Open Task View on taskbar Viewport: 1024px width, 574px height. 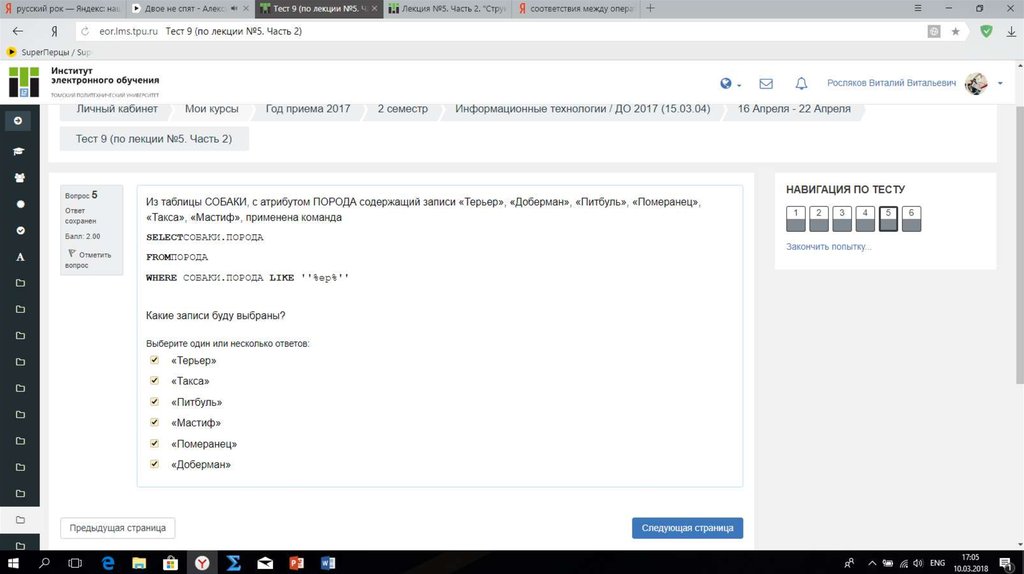click(75, 563)
